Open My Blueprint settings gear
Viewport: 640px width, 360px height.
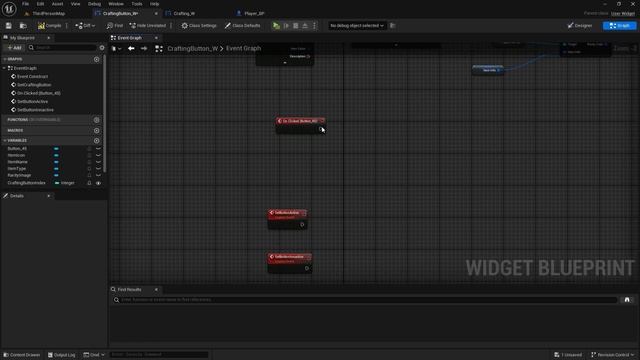tap(102, 48)
